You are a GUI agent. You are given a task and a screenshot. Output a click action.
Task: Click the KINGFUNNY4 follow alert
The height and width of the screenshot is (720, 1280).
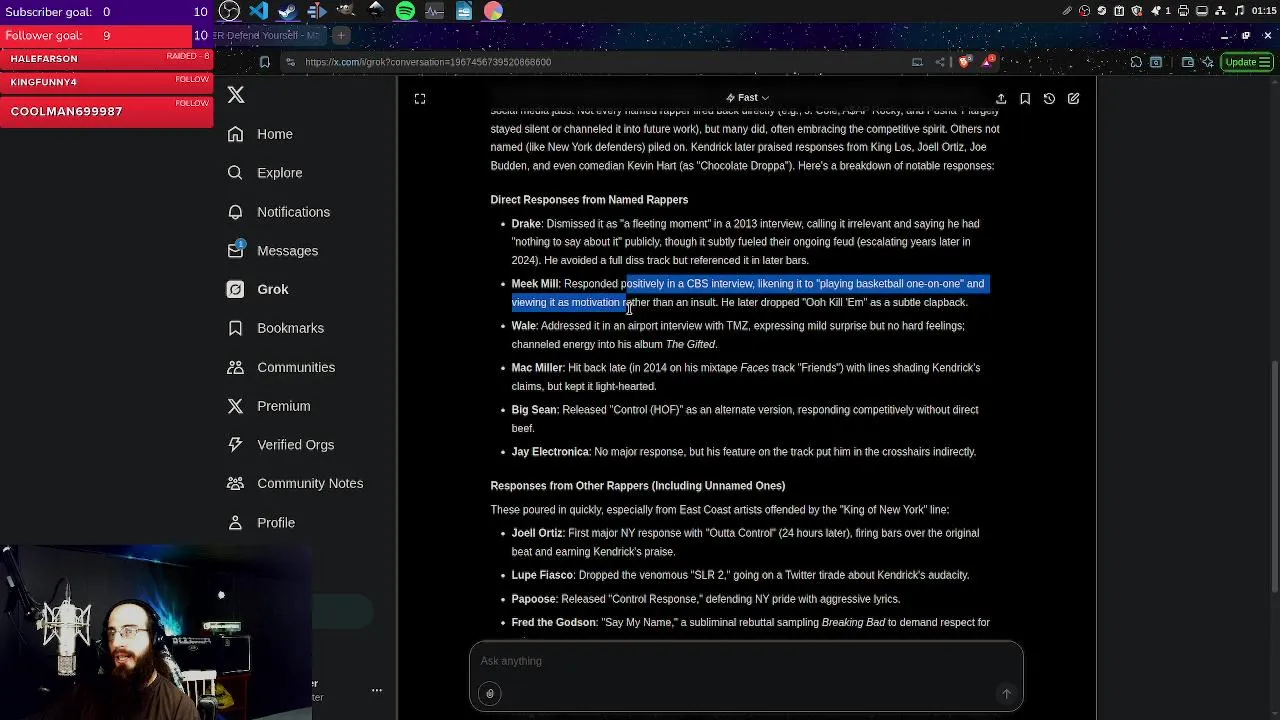(x=107, y=82)
